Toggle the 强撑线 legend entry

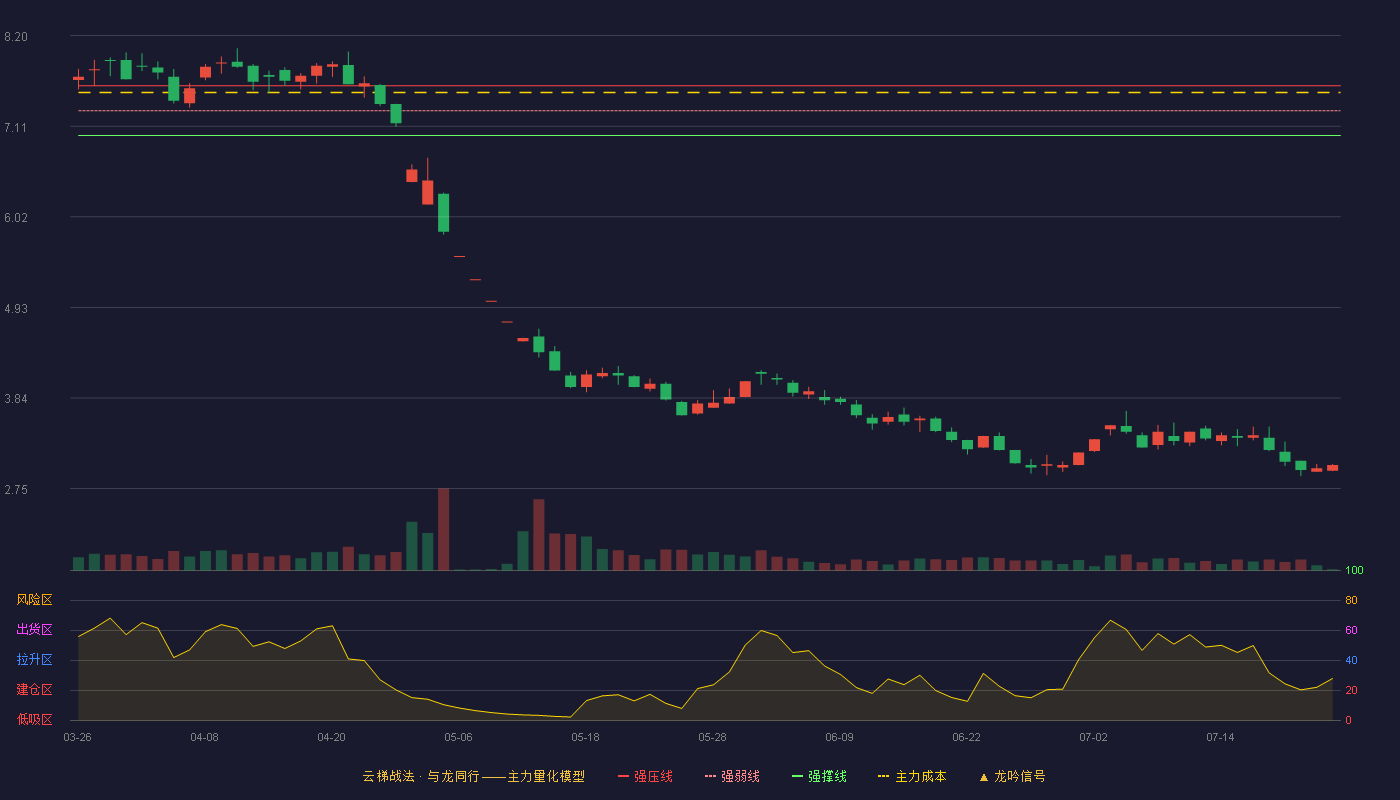[819, 776]
